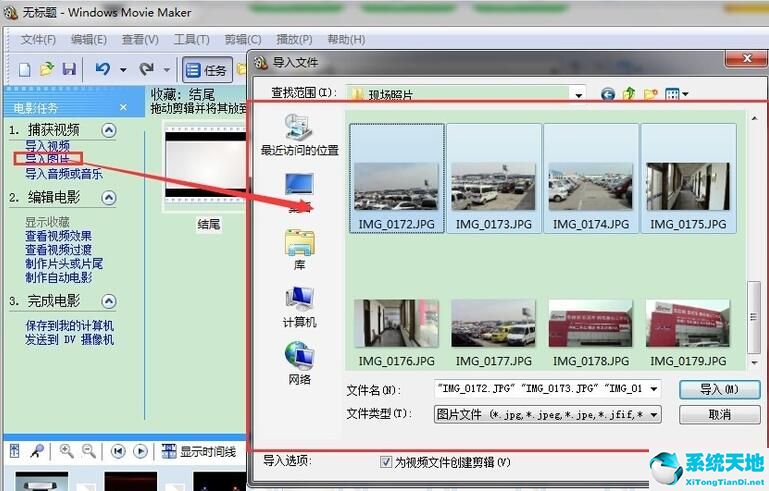Click the 制作自动电影 link

tap(58, 277)
